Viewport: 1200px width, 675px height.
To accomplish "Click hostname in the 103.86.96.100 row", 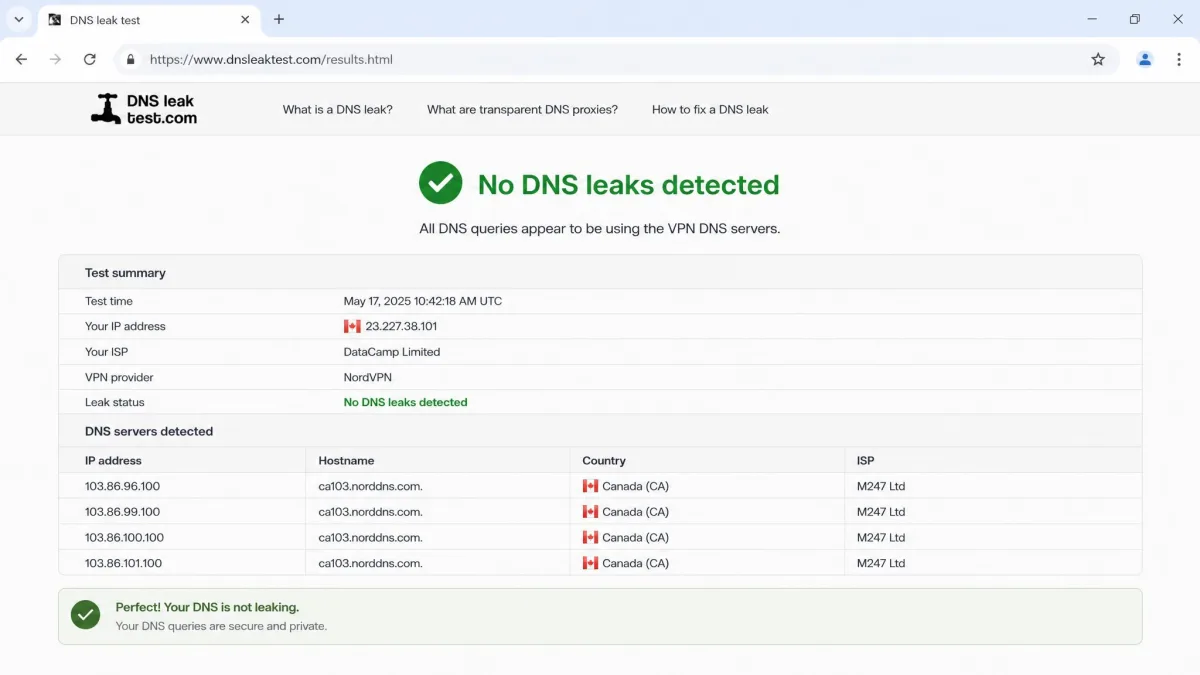I will (370, 486).
